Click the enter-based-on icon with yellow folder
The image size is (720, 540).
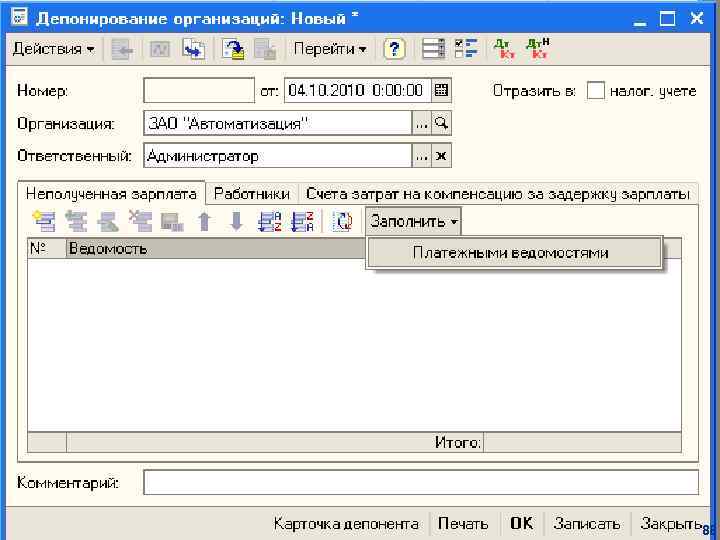click(x=233, y=49)
